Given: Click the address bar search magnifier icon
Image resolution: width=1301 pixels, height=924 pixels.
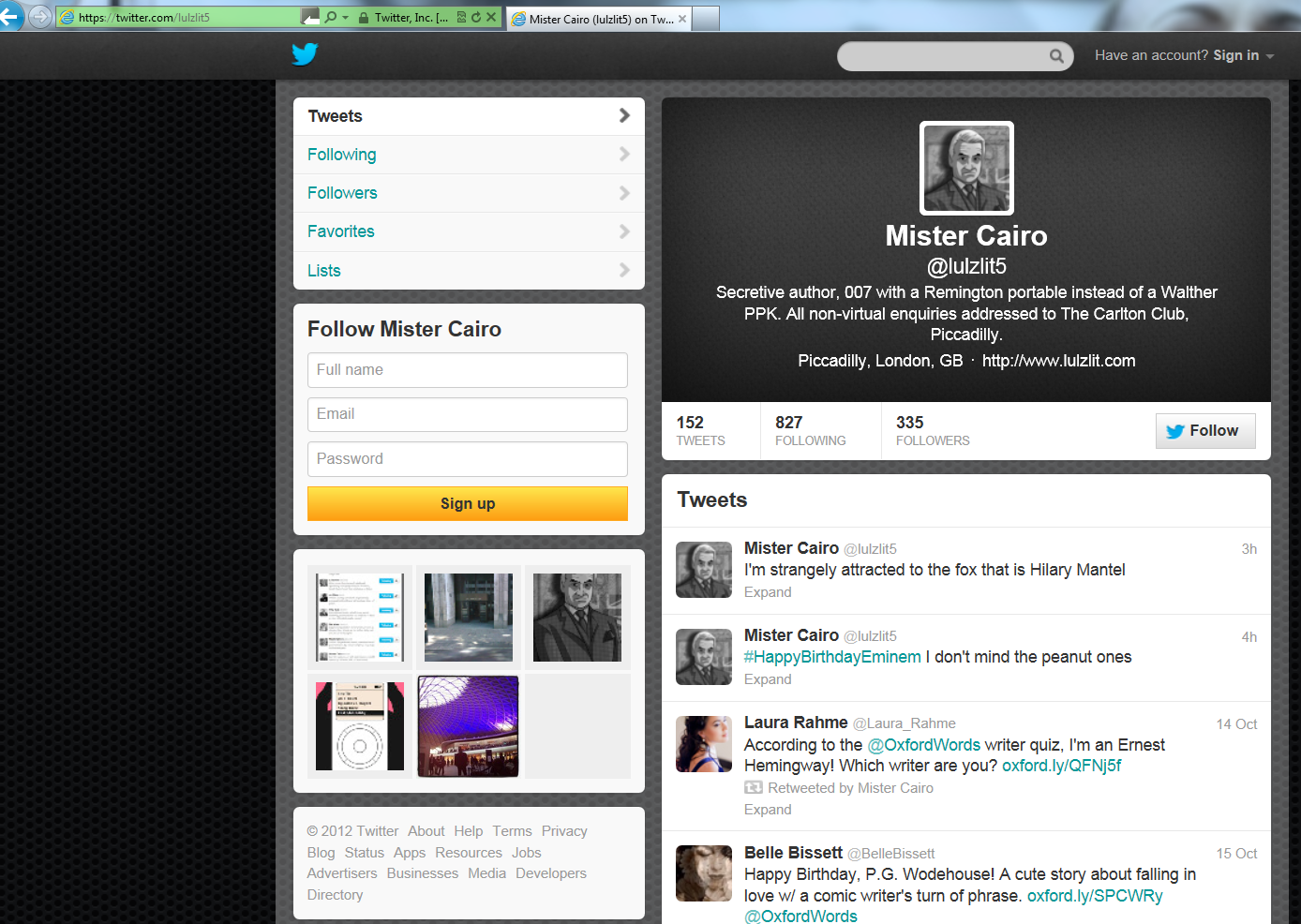Looking at the screenshot, I should (331, 17).
